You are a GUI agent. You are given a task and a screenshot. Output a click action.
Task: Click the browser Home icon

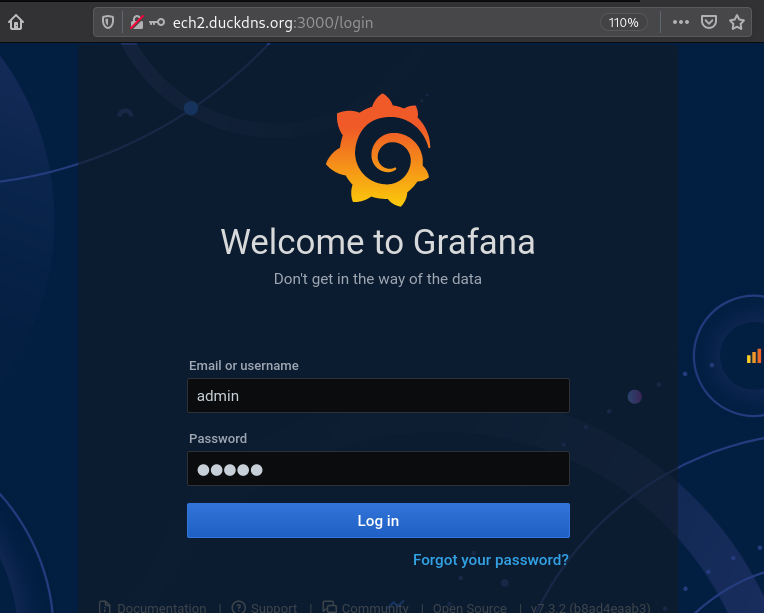pos(16,22)
